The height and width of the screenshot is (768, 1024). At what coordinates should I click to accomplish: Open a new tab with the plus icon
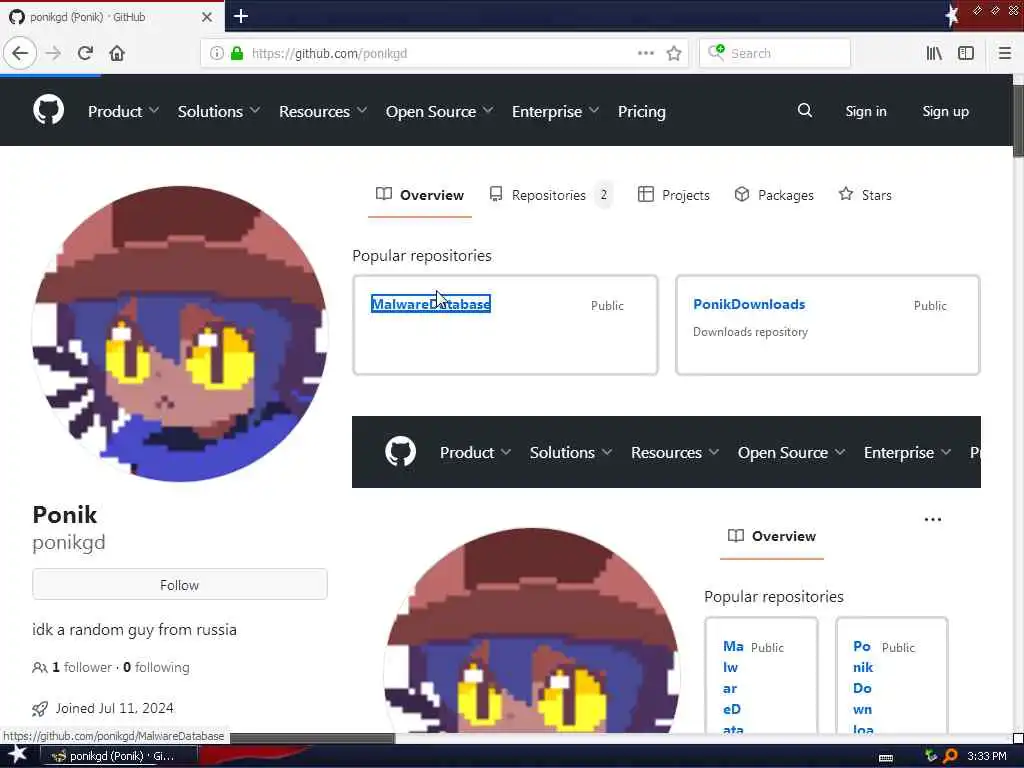(240, 16)
